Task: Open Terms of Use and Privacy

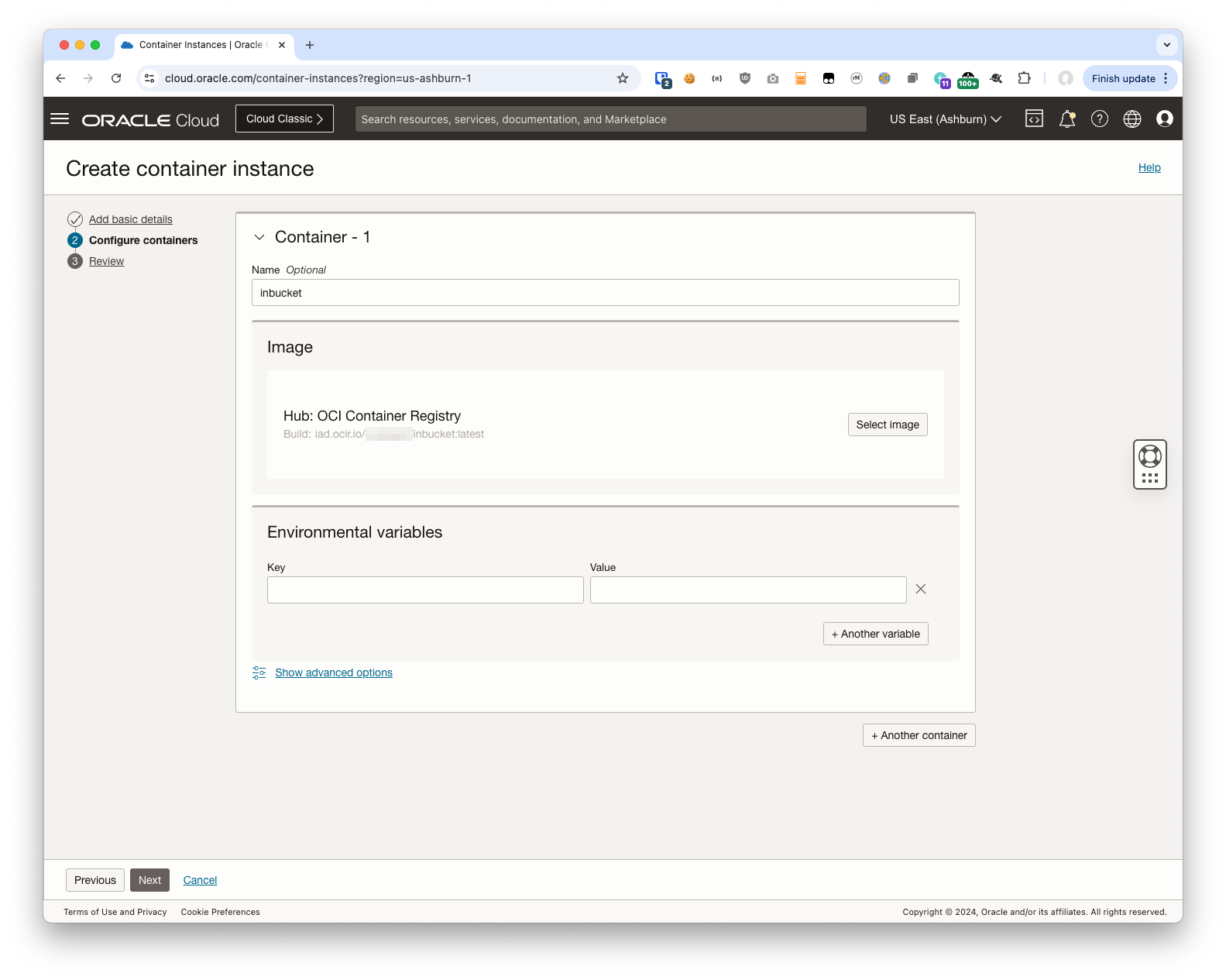Action: pos(115,912)
